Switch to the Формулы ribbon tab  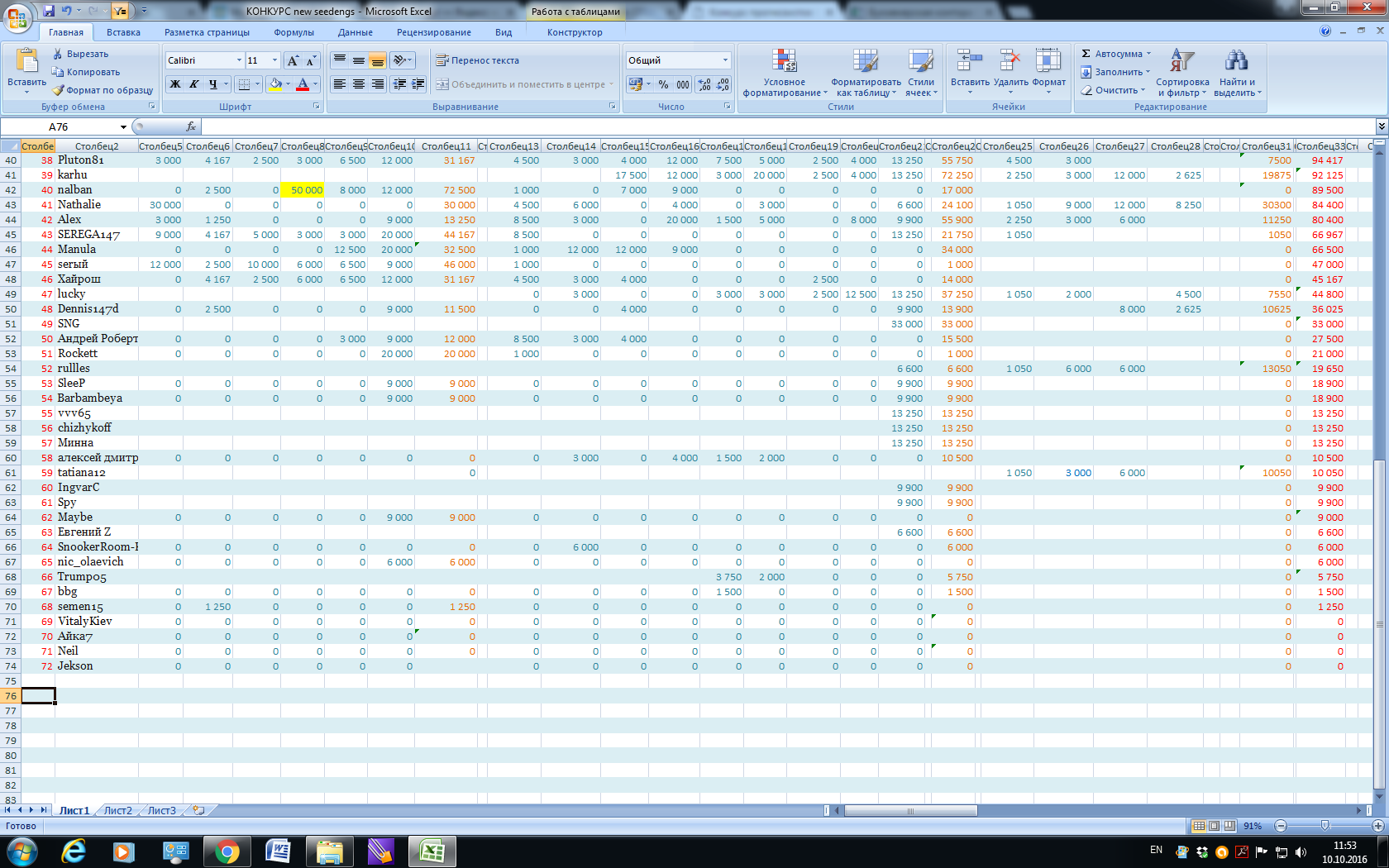point(294,32)
